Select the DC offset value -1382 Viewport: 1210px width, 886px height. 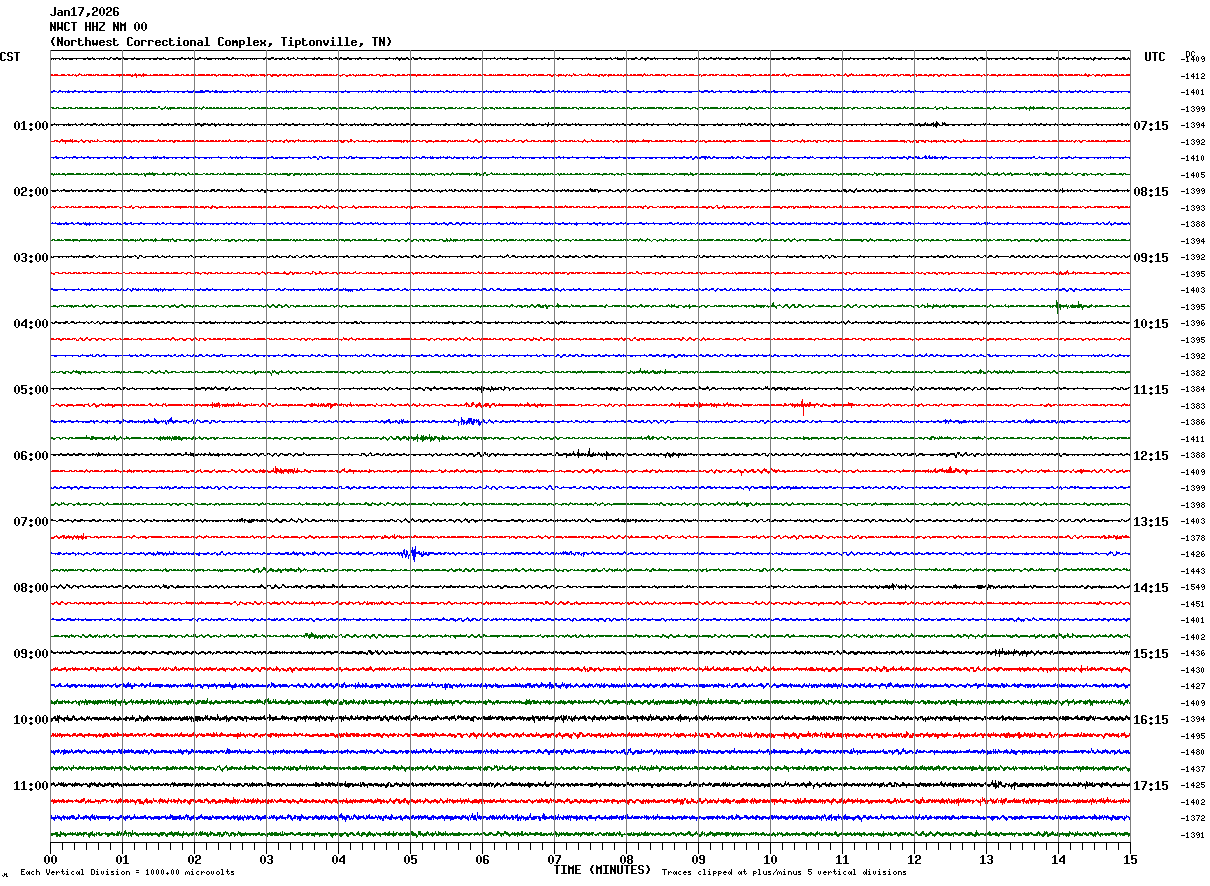click(1192, 373)
